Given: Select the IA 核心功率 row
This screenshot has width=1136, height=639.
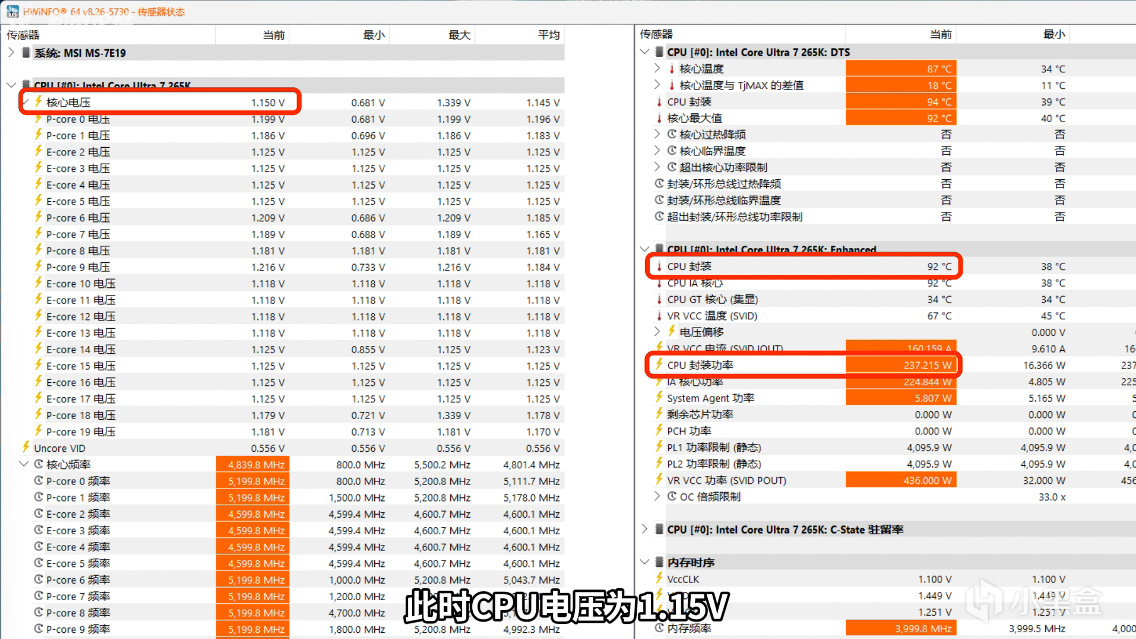Looking at the screenshot, I should [x=887, y=382].
